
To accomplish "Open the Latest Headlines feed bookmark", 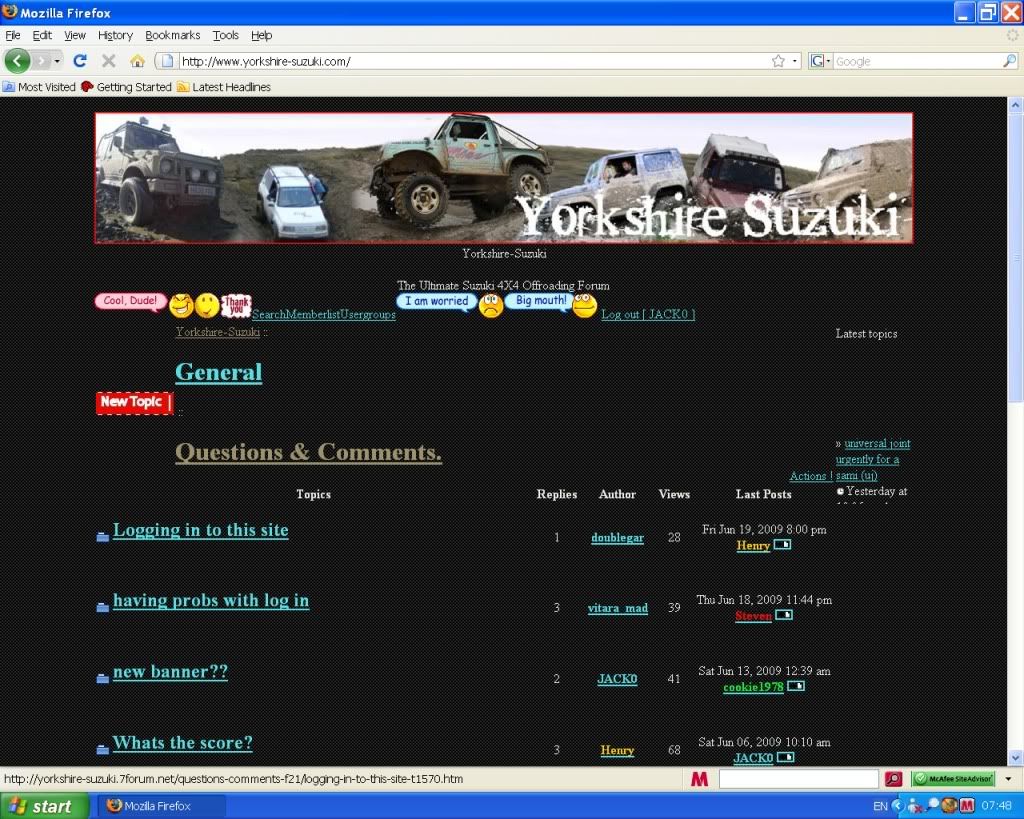I will tap(223, 87).
